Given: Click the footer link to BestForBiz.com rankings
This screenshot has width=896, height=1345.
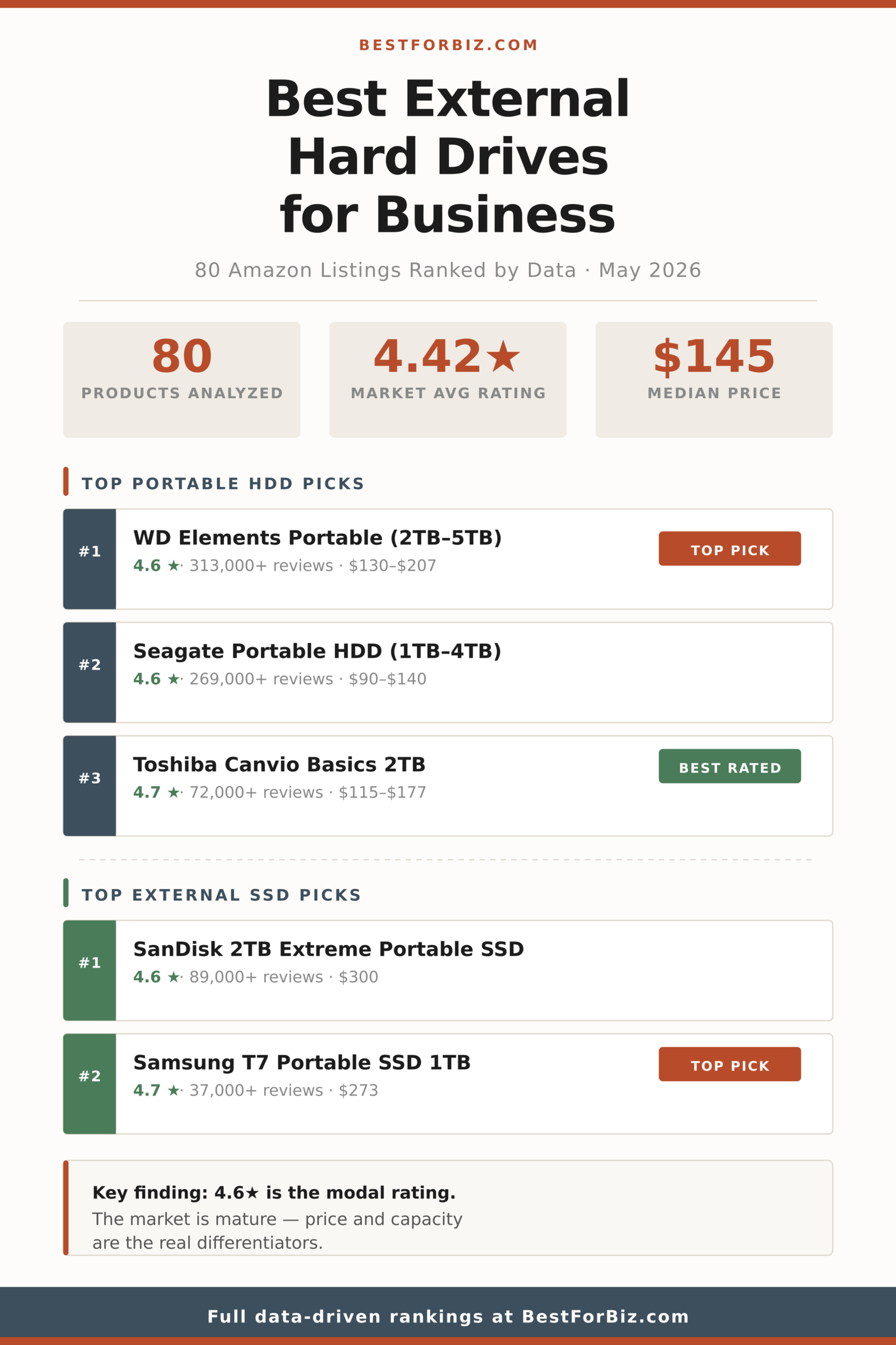Looking at the screenshot, I should tap(448, 1316).
